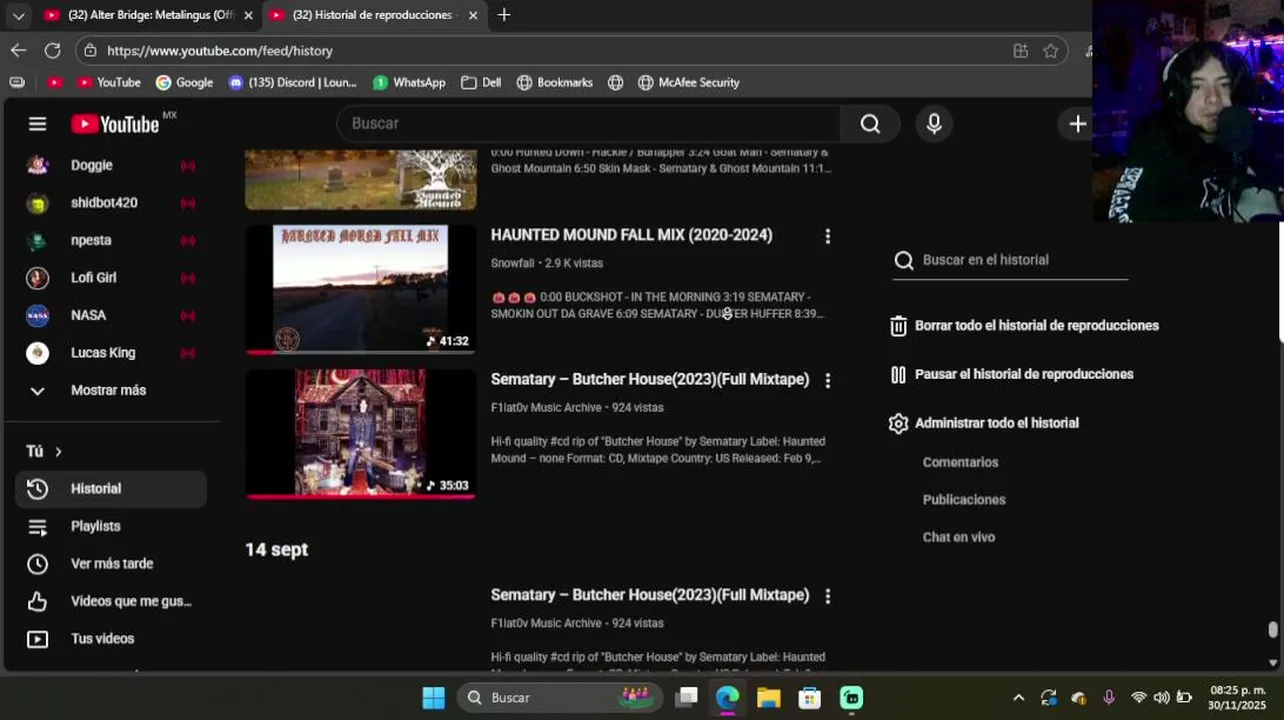Open the volume control in tray
This screenshot has height=720, width=1284.
[1161, 697]
